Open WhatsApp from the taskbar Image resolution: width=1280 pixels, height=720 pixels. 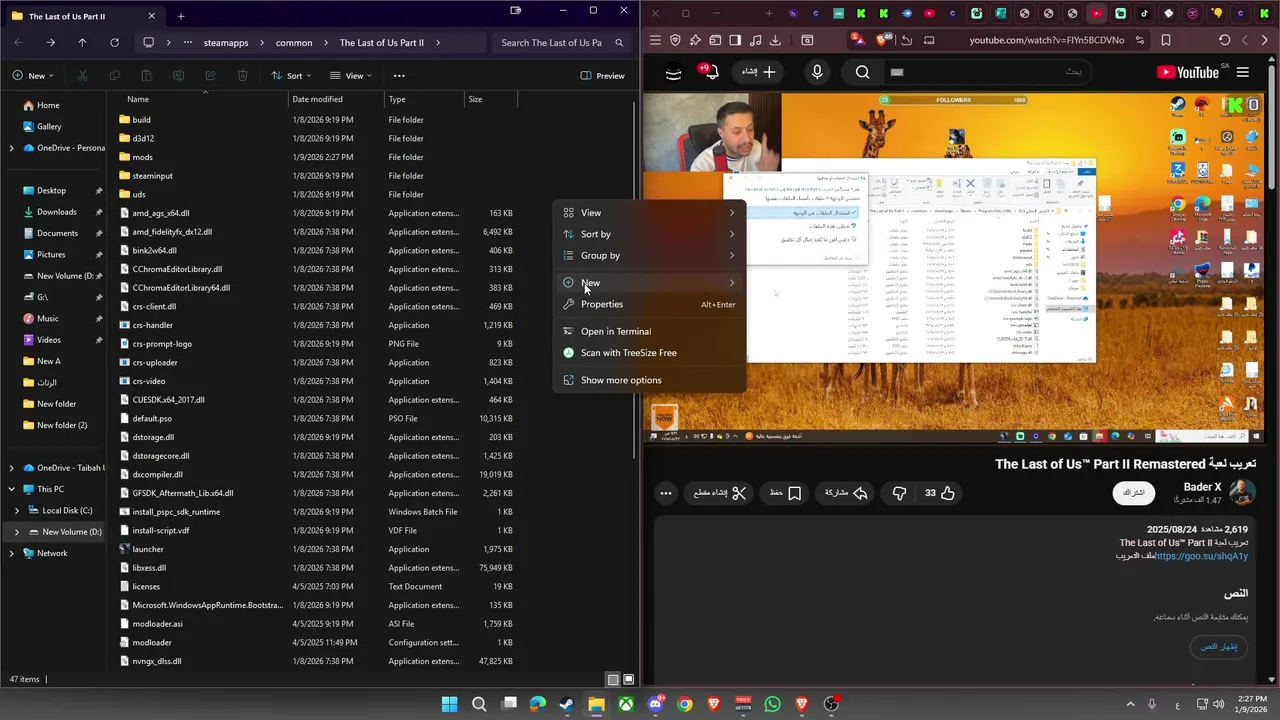[772, 704]
